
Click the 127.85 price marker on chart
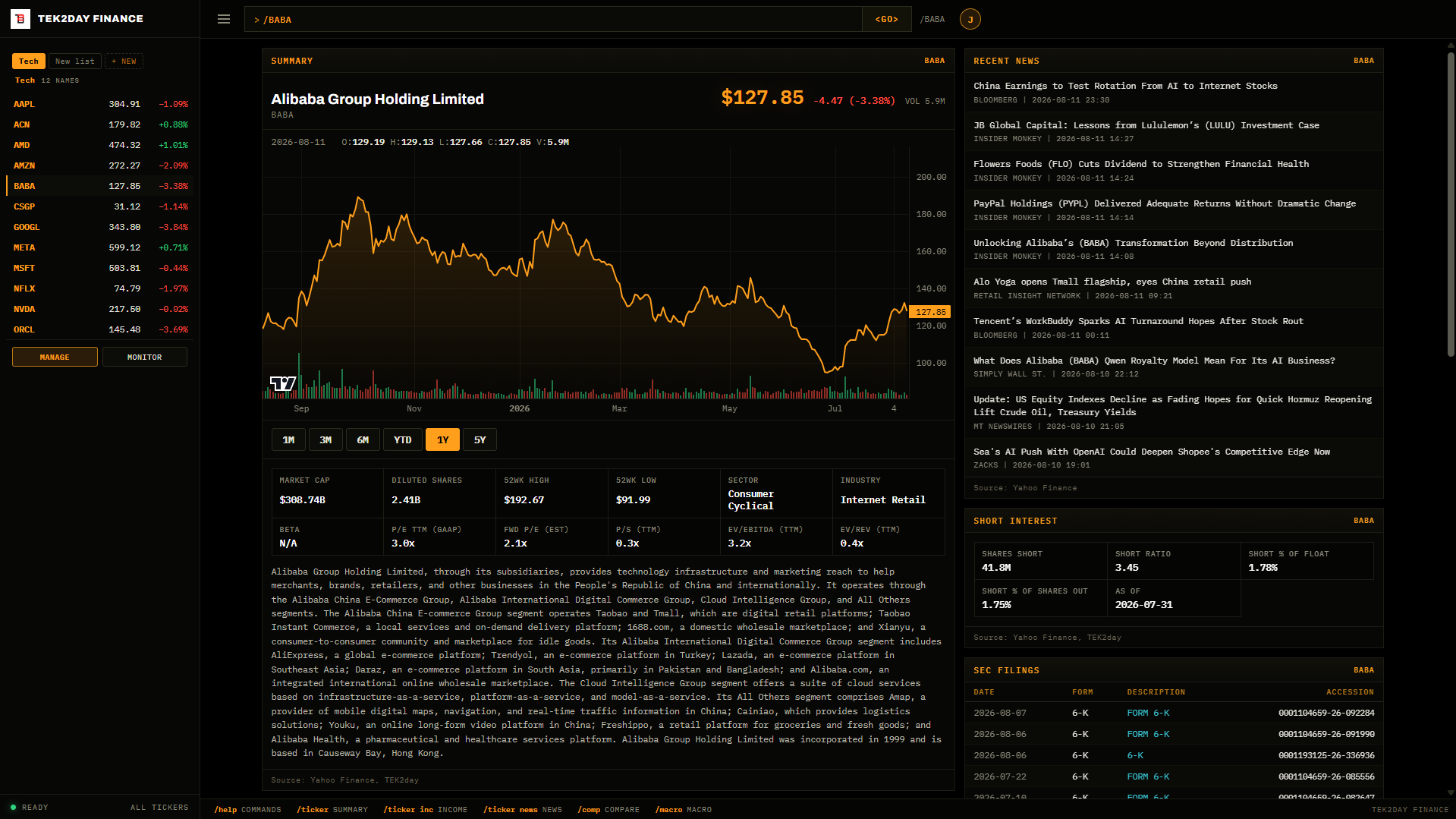click(930, 312)
